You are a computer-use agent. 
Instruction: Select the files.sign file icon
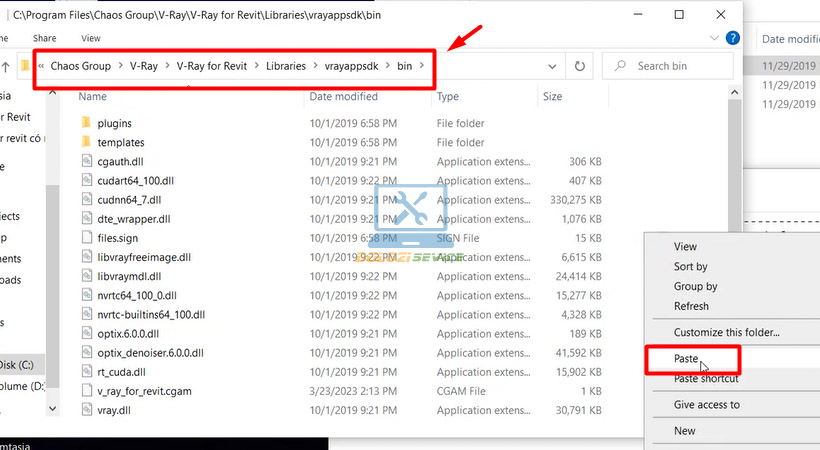(x=87, y=238)
